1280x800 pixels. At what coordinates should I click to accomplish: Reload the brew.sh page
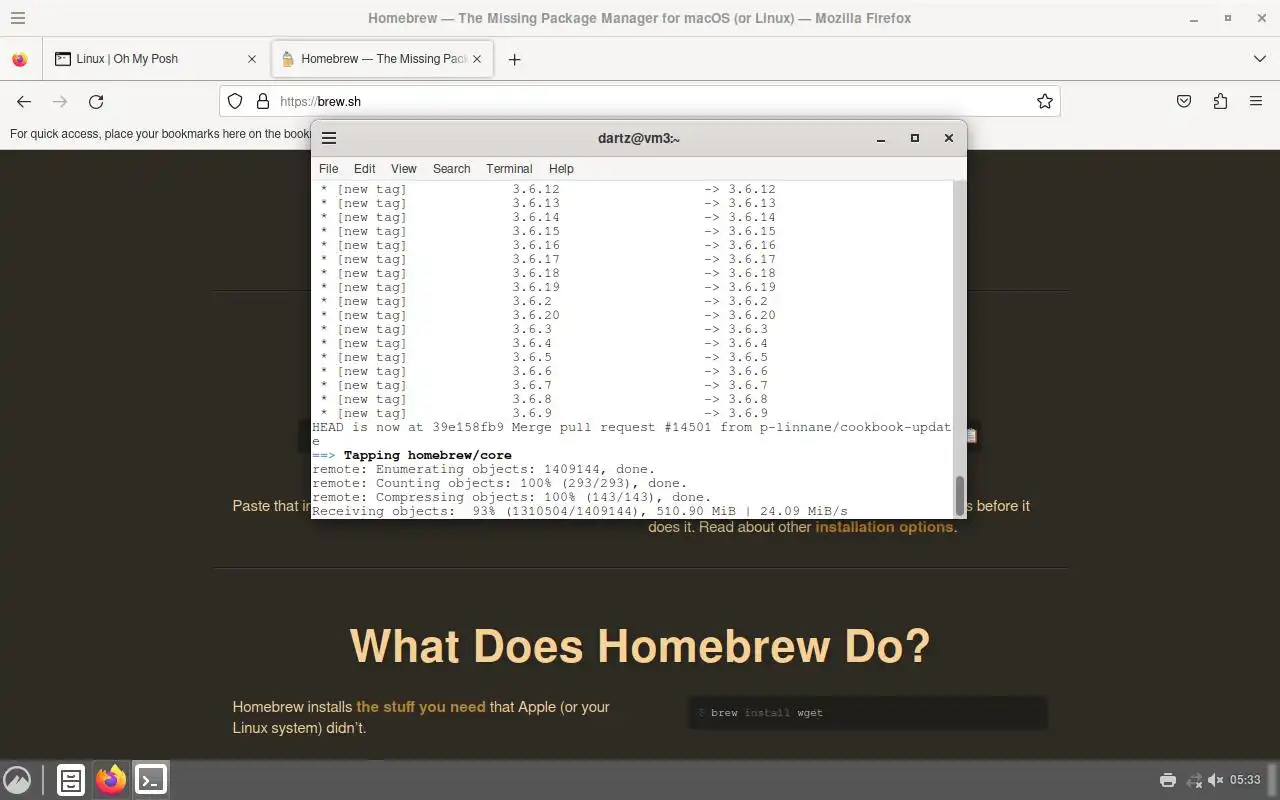click(x=96, y=101)
